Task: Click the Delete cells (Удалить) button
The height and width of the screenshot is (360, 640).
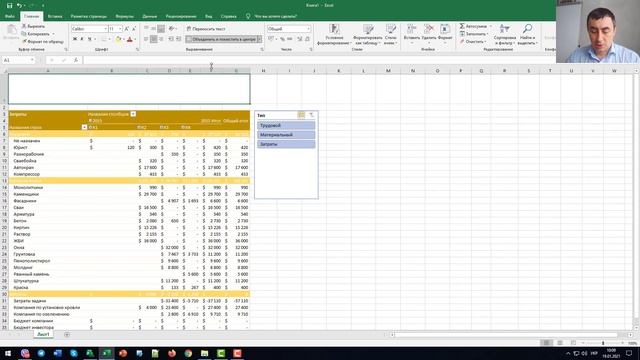Action: click(x=429, y=35)
